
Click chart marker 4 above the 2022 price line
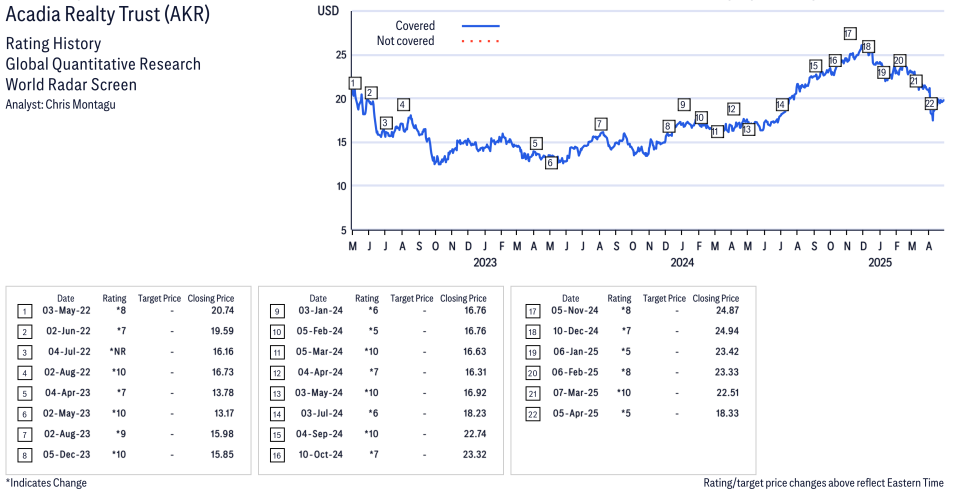click(403, 105)
